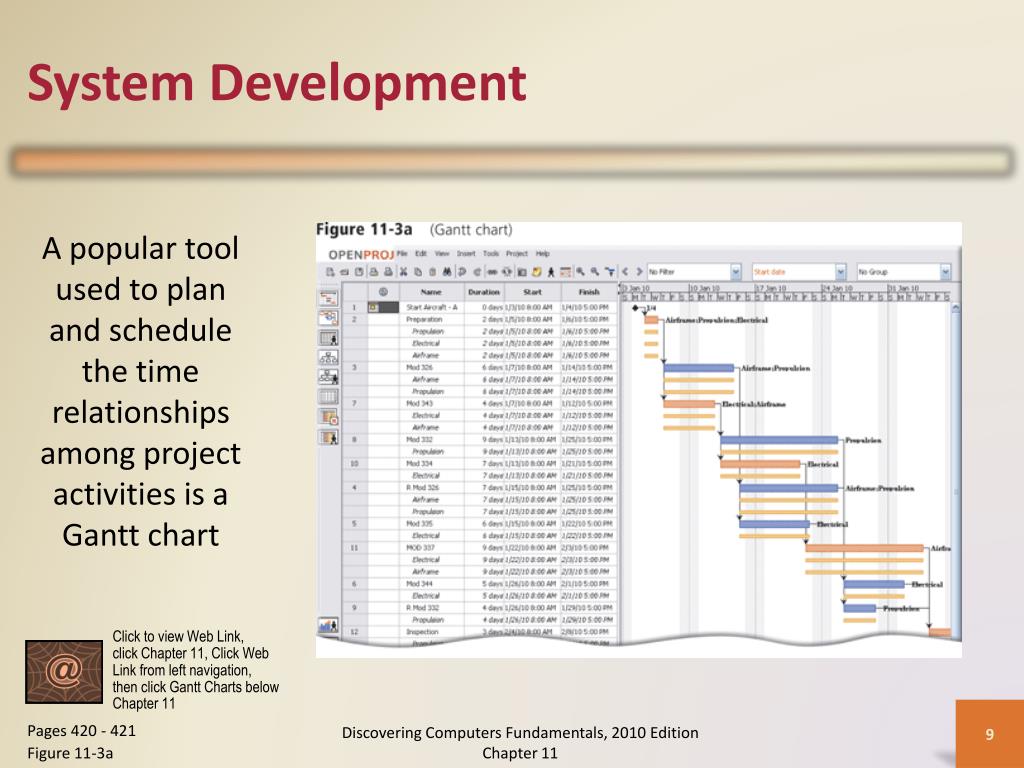Image resolution: width=1024 pixels, height=768 pixels.
Task: Select the 'Mod 344' task name
Action: [x=419, y=584]
